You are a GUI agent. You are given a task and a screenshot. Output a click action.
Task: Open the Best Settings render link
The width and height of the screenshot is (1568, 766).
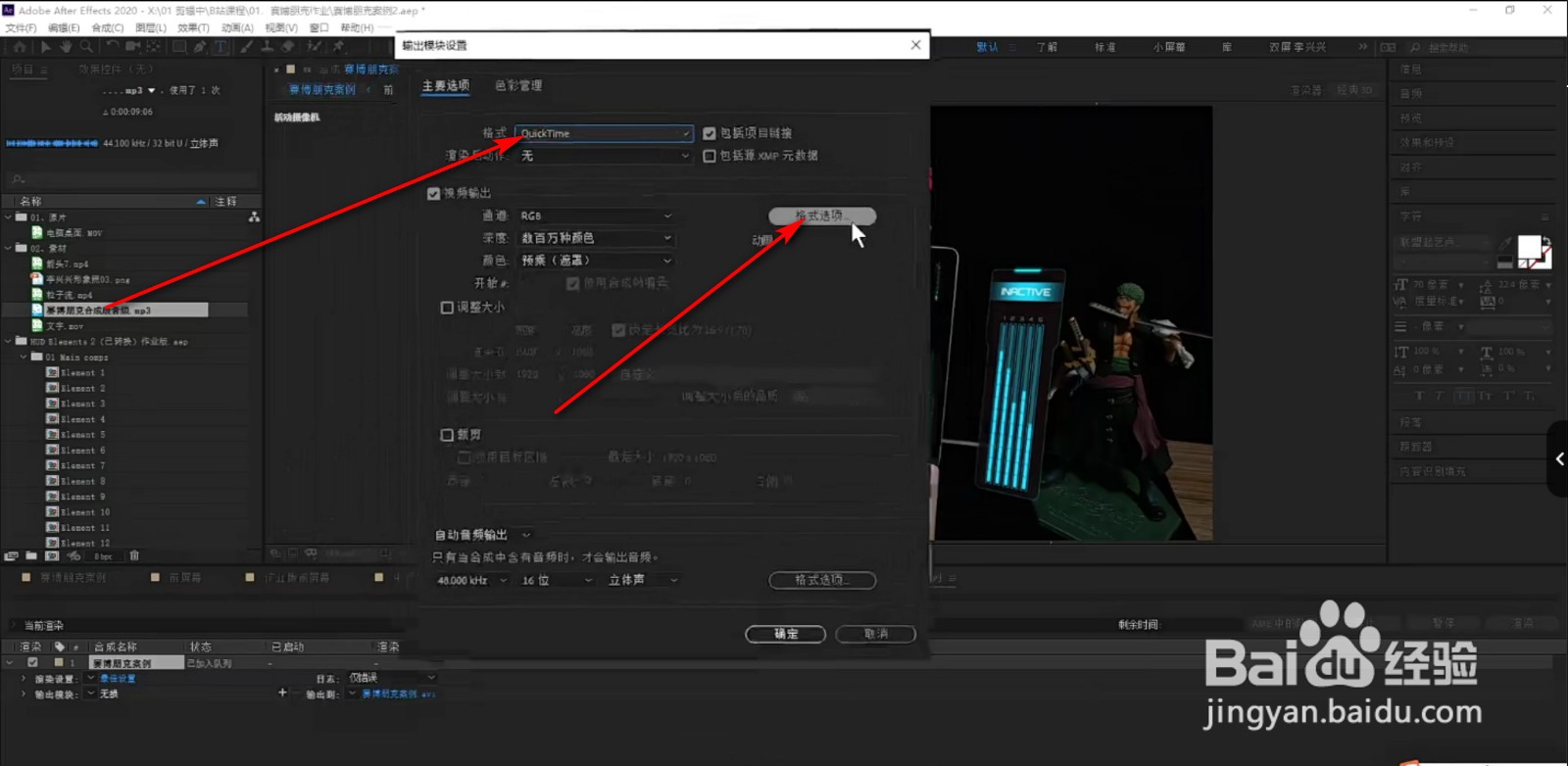[x=118, y=678]
